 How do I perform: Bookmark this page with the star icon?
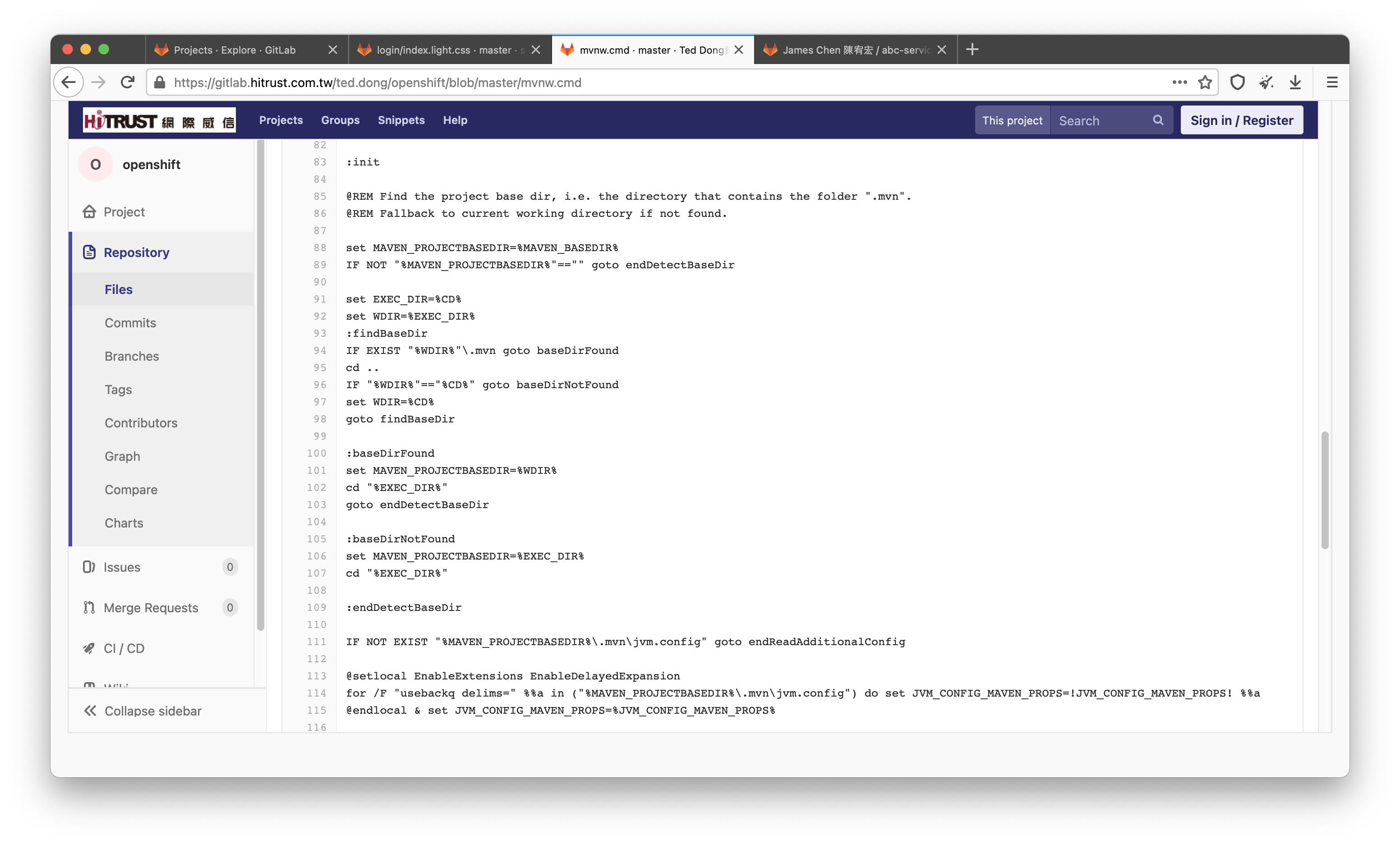pos(1205,83)
